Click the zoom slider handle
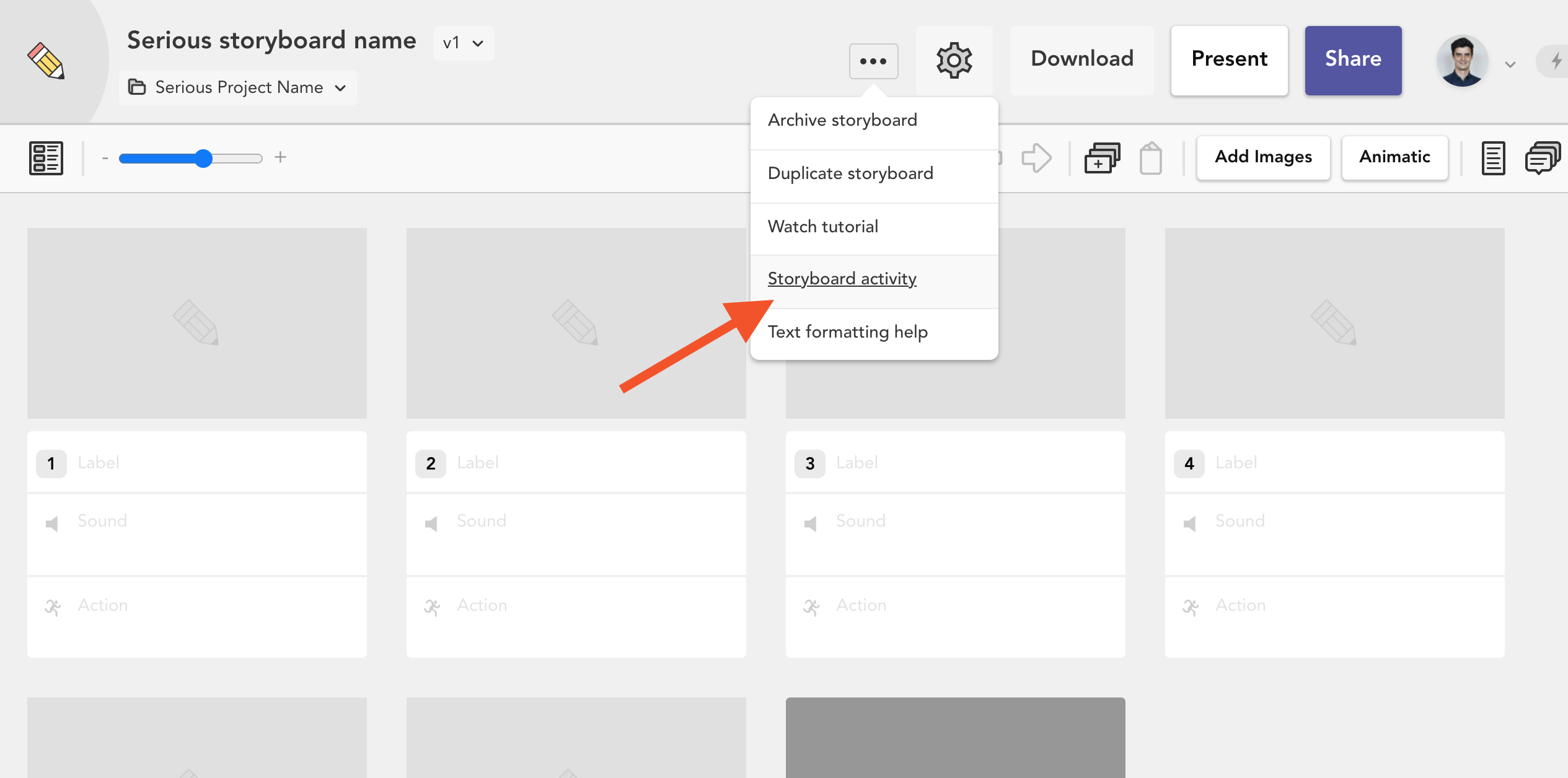1568x778 pixels. (x=203, y=159)
